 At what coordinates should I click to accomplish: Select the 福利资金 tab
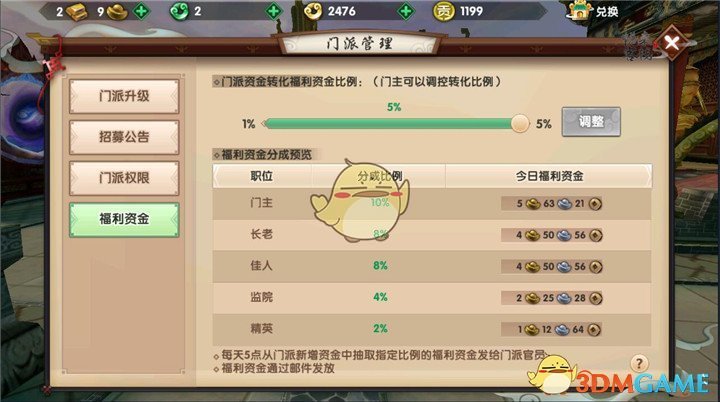pos(124,219)
